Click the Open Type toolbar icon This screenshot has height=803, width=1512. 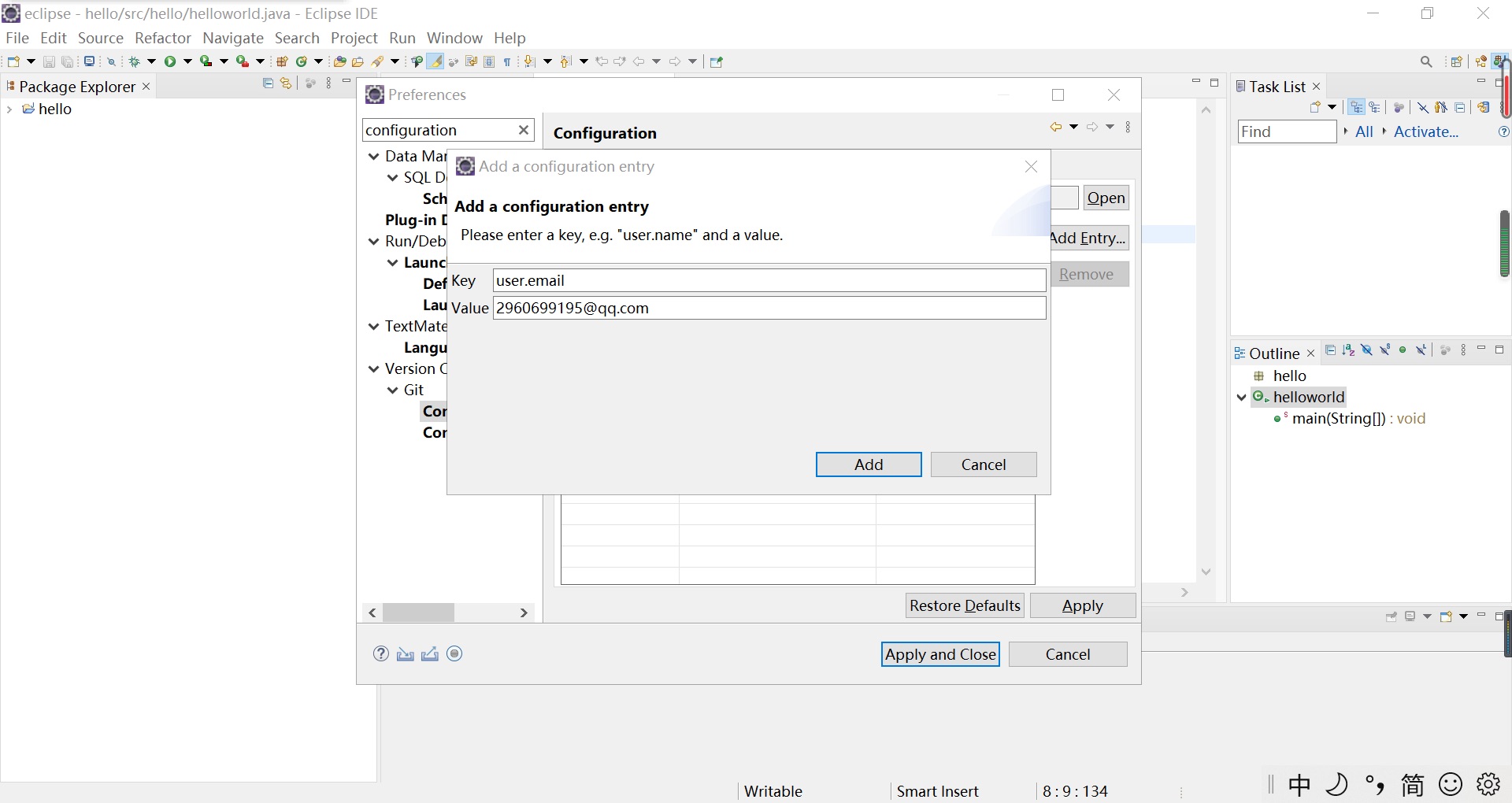point(339,61)
